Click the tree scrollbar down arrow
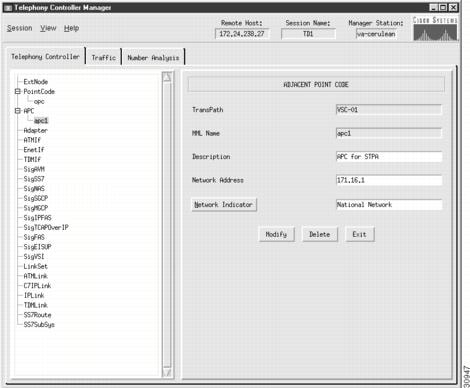The image size is (470, 388). 167,372
